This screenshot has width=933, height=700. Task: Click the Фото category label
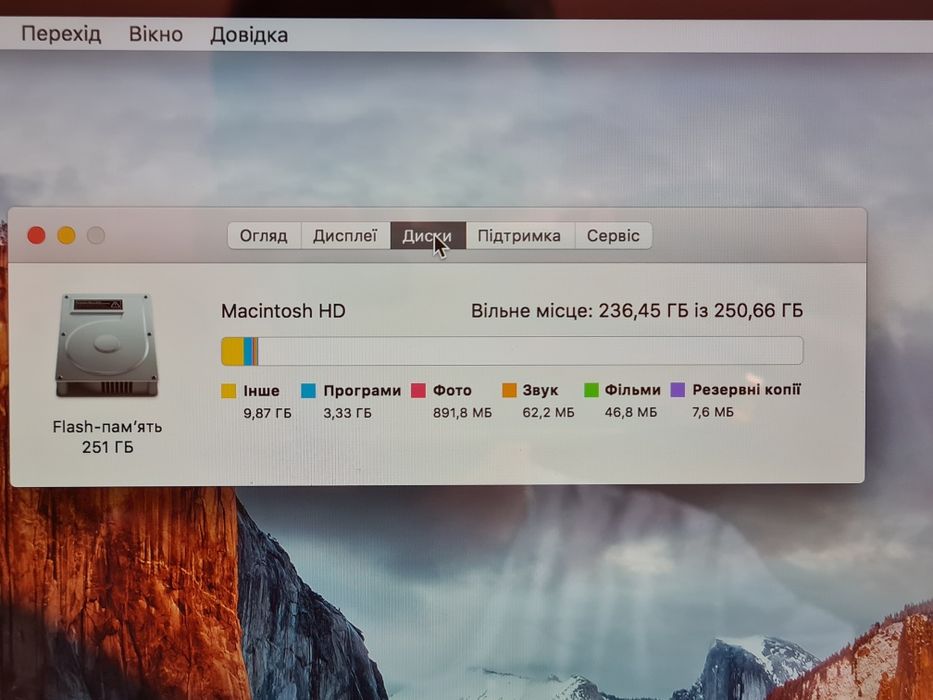click(452, 390)
